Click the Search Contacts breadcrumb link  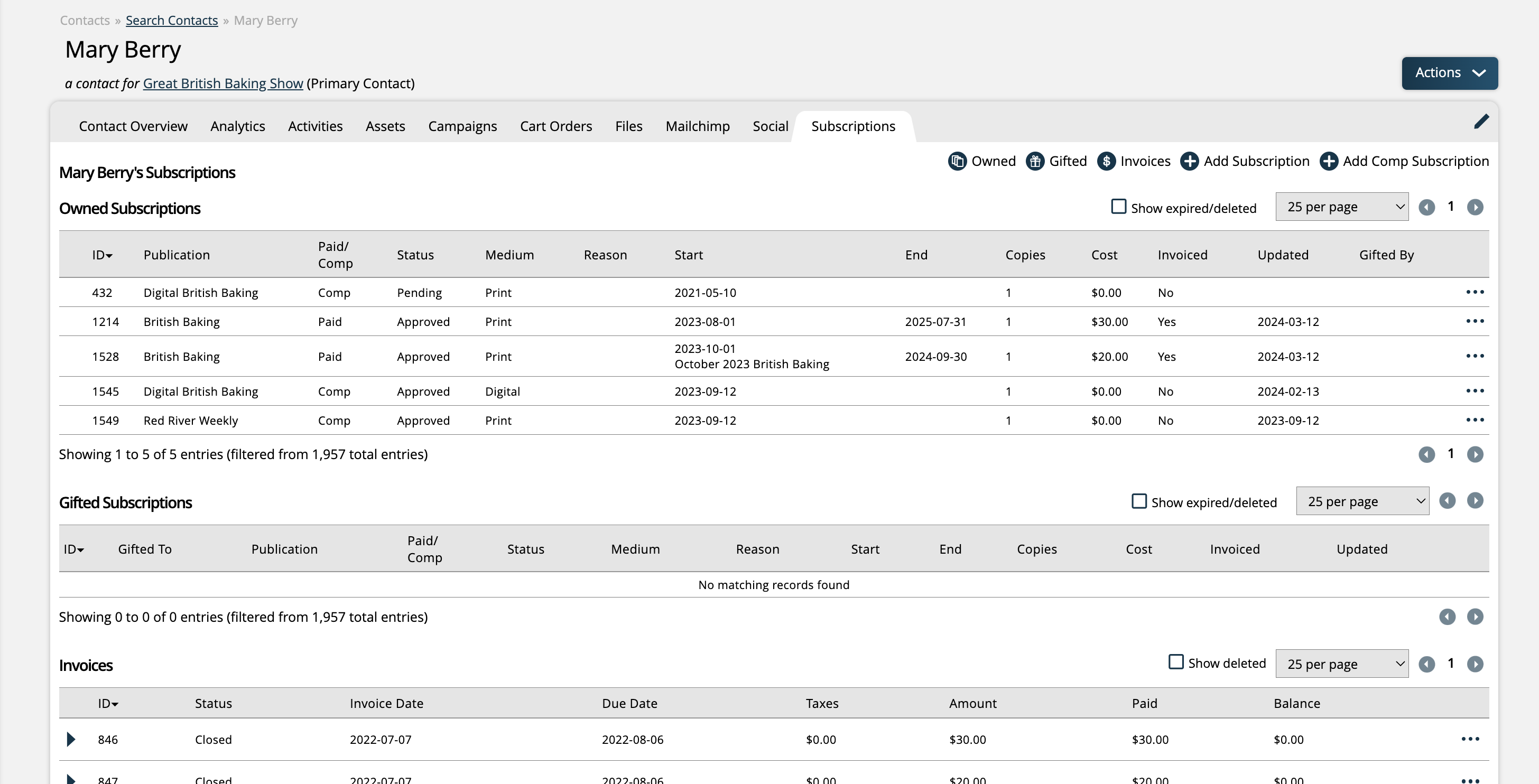tap(171, 20)
